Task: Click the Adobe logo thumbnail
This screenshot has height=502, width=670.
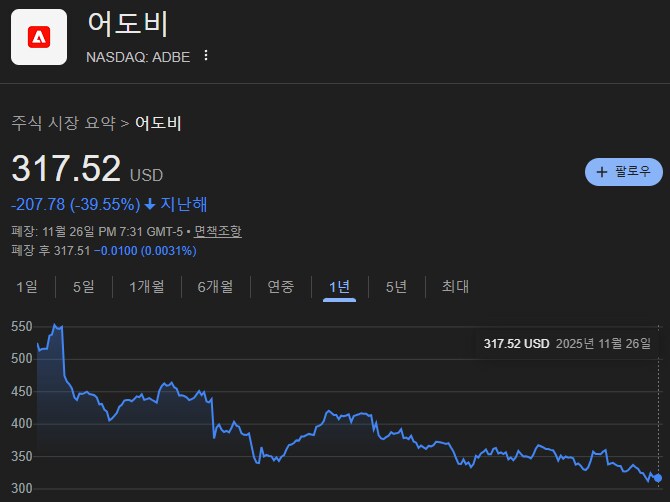Action: point(39,37)
